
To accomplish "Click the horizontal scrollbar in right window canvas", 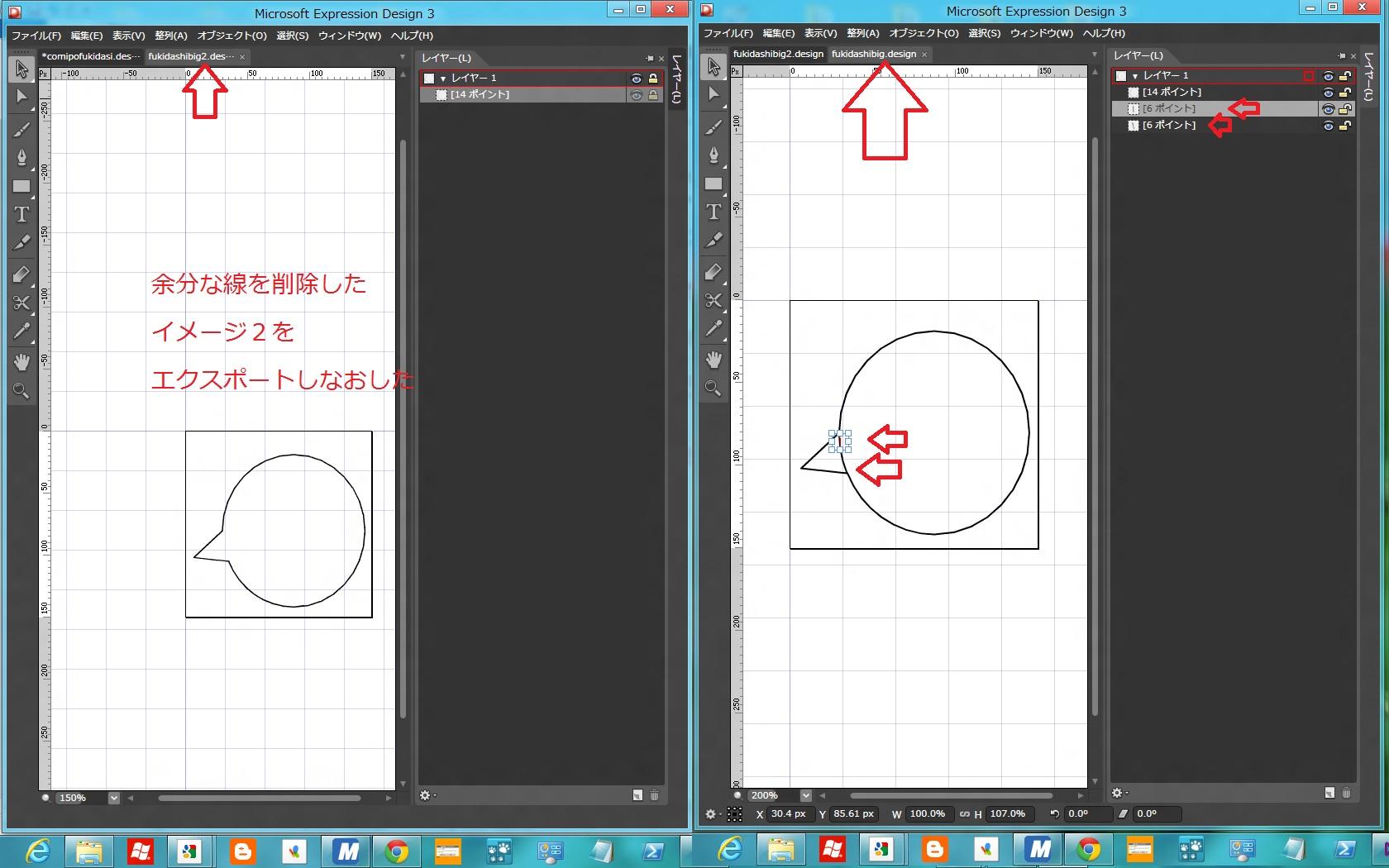I will pyautogui.click(x=951, y=795).
